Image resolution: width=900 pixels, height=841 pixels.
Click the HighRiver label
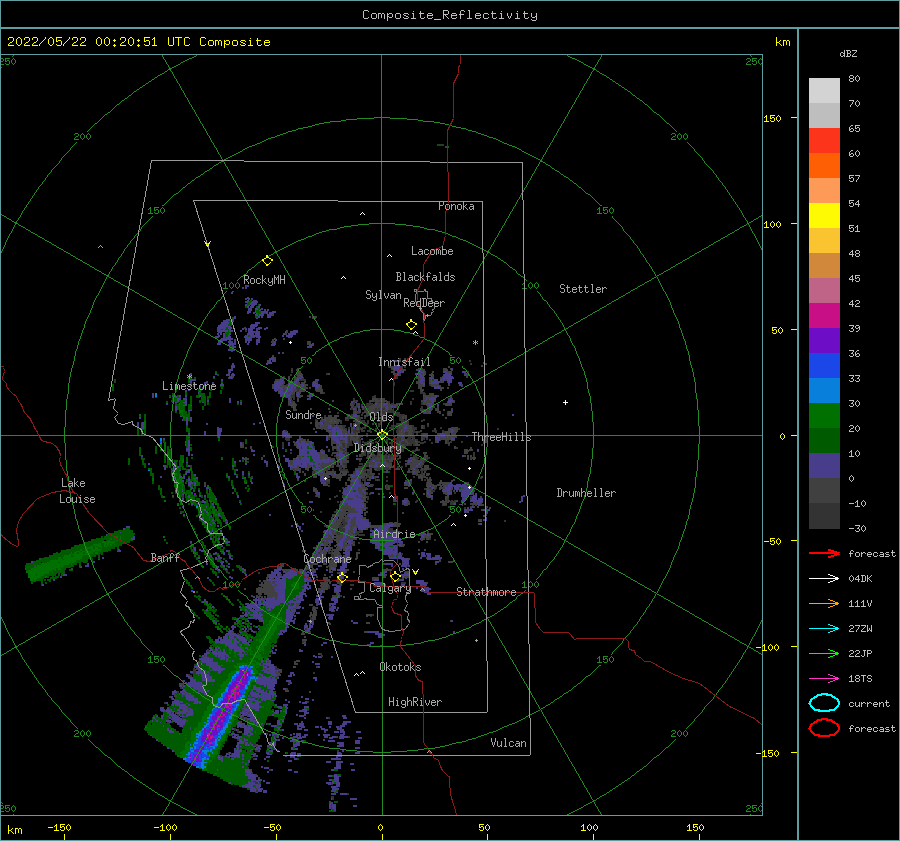(415, 702)
